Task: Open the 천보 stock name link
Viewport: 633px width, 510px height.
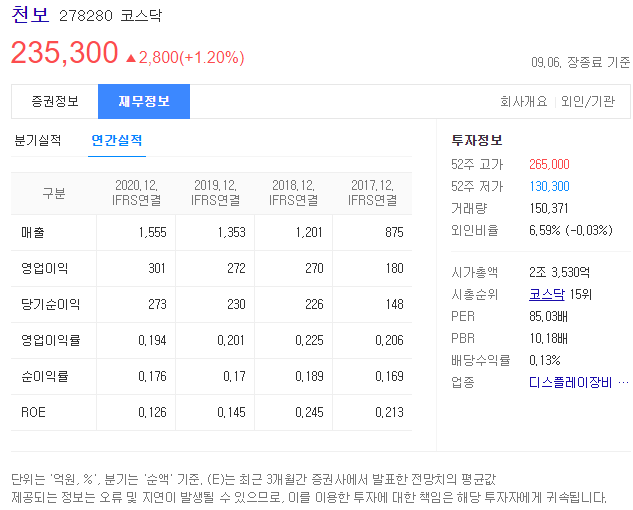Action: coord(30,15)
